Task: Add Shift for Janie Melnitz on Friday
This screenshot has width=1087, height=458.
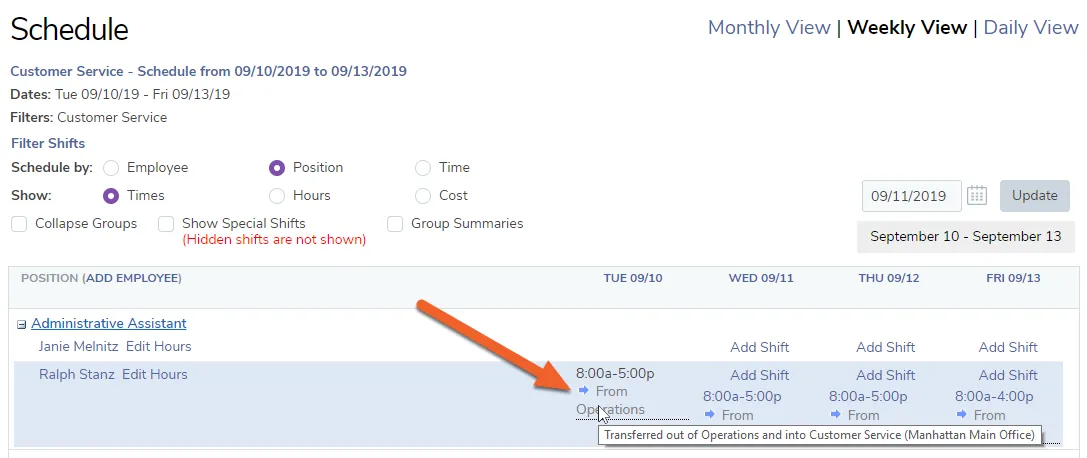Action: tap(1008, 347)
